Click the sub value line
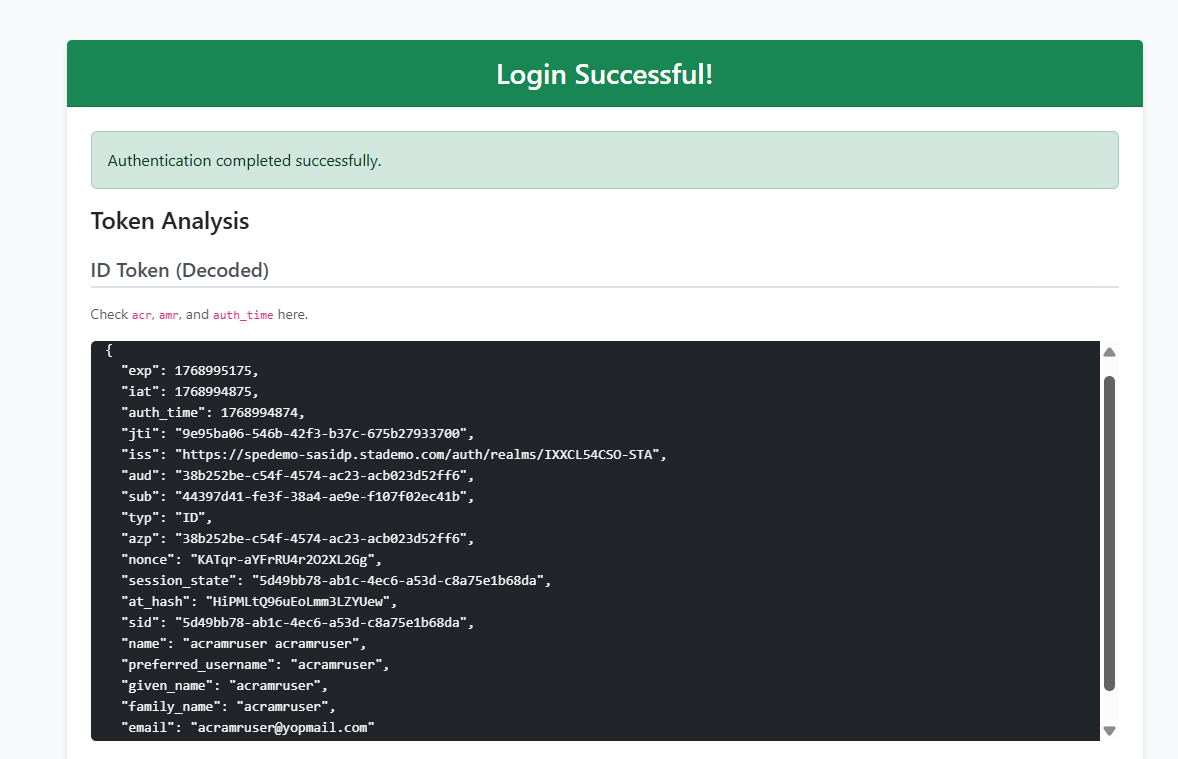This screenshot has width=1178, height=759. tap(322, 497)
